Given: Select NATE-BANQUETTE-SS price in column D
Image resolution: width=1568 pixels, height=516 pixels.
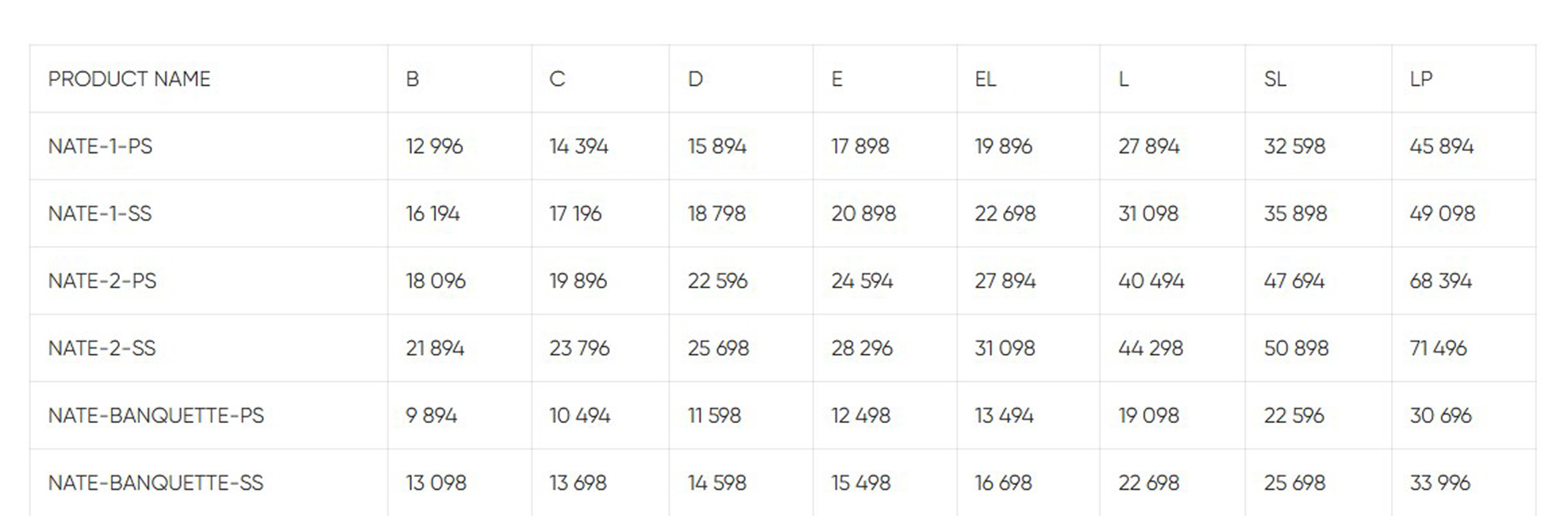Looking at the screenshot, I should tap(717, 483).
